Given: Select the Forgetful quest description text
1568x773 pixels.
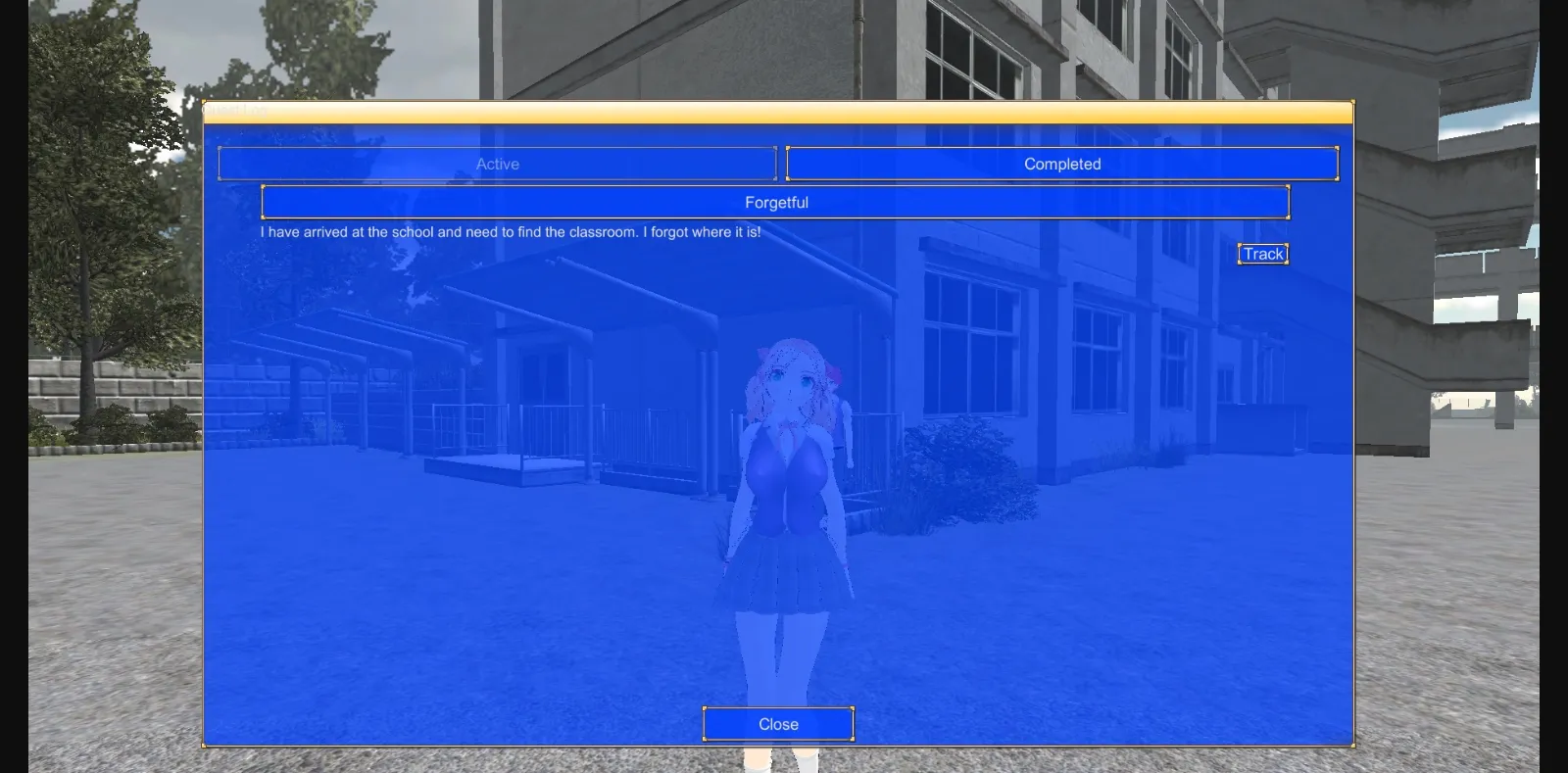Looking at the screenshot, I should tap(510, 232).
